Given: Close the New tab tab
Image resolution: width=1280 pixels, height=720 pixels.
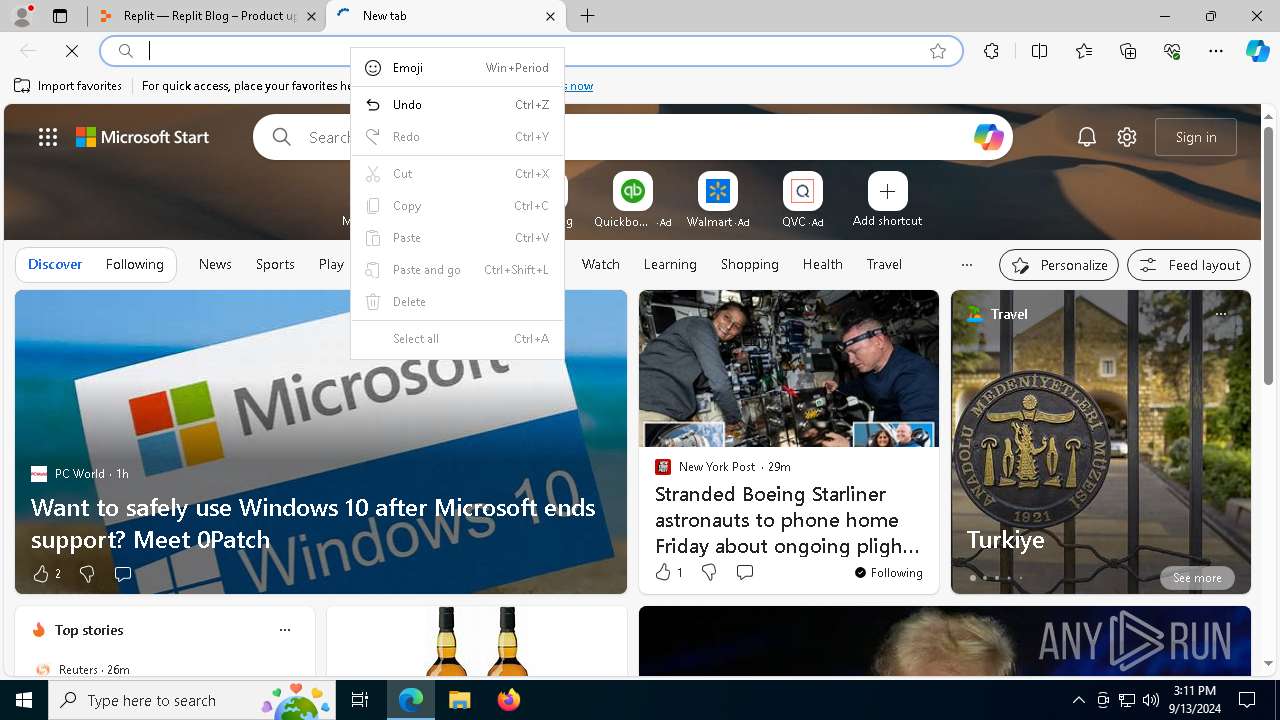Looking at the screenshot, I should coord(550,16).
